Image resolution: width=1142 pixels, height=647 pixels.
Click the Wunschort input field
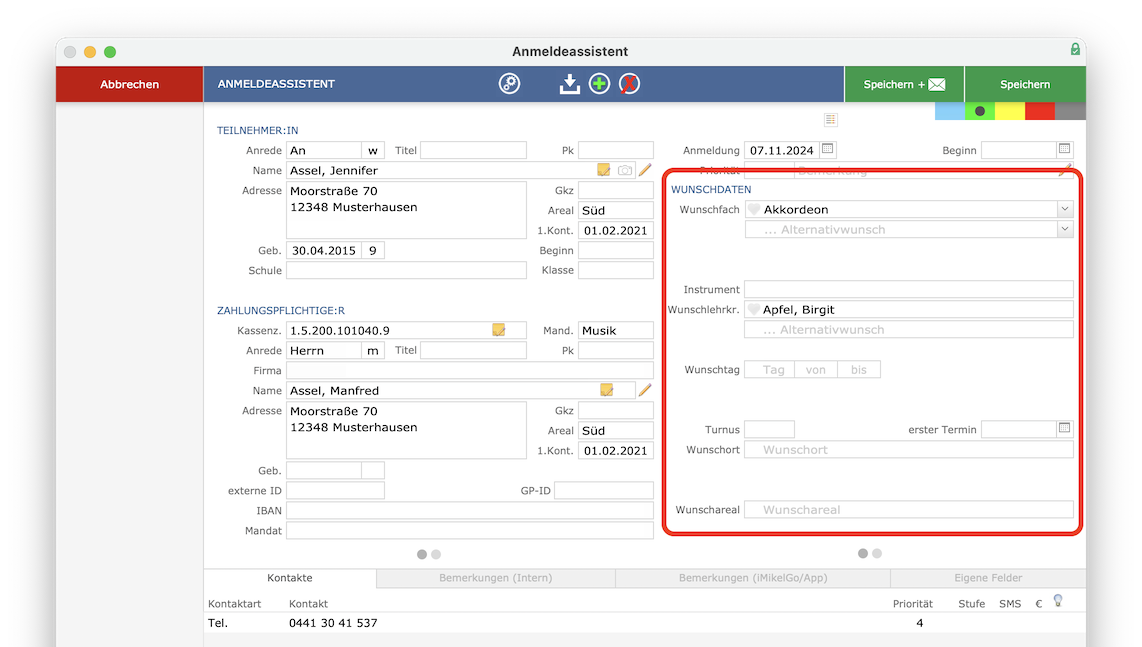tap(909, 450)
